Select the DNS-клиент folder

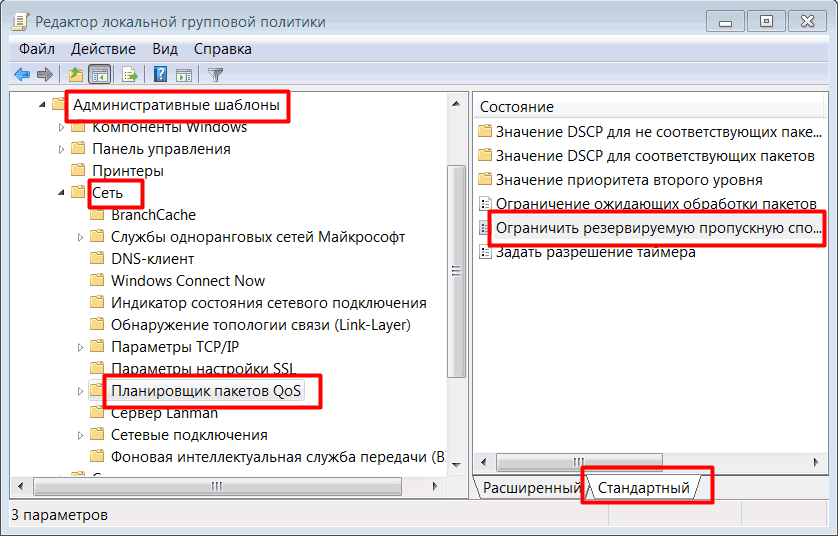(x=151, y=259)
